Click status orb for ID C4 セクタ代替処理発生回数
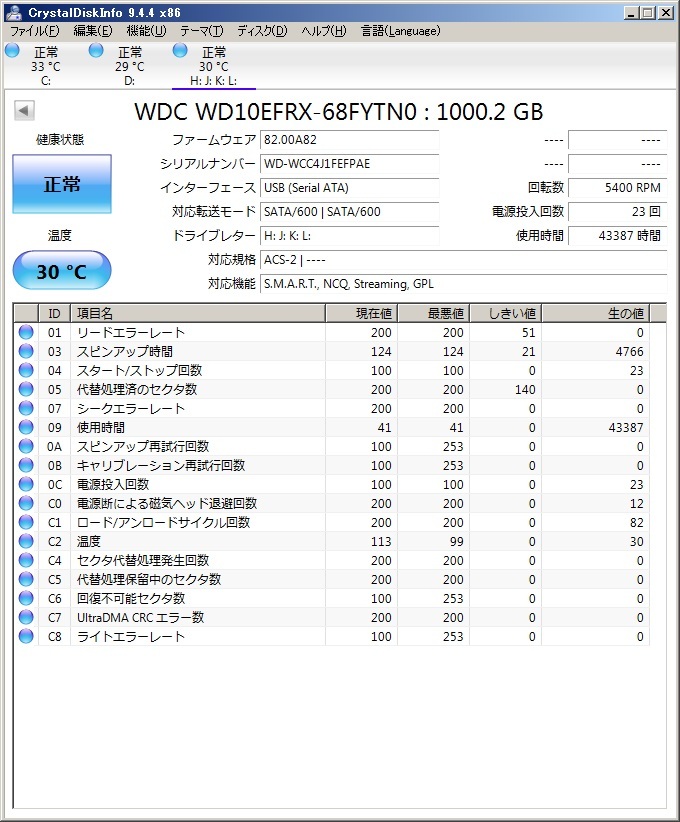This screenshot has width=680, height=822. tap(26, 560)
